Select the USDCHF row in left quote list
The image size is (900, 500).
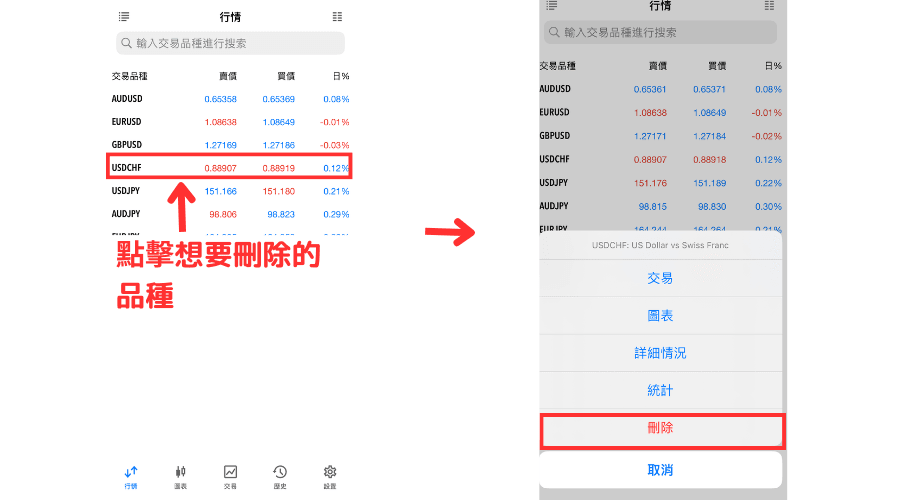point(230,167)
